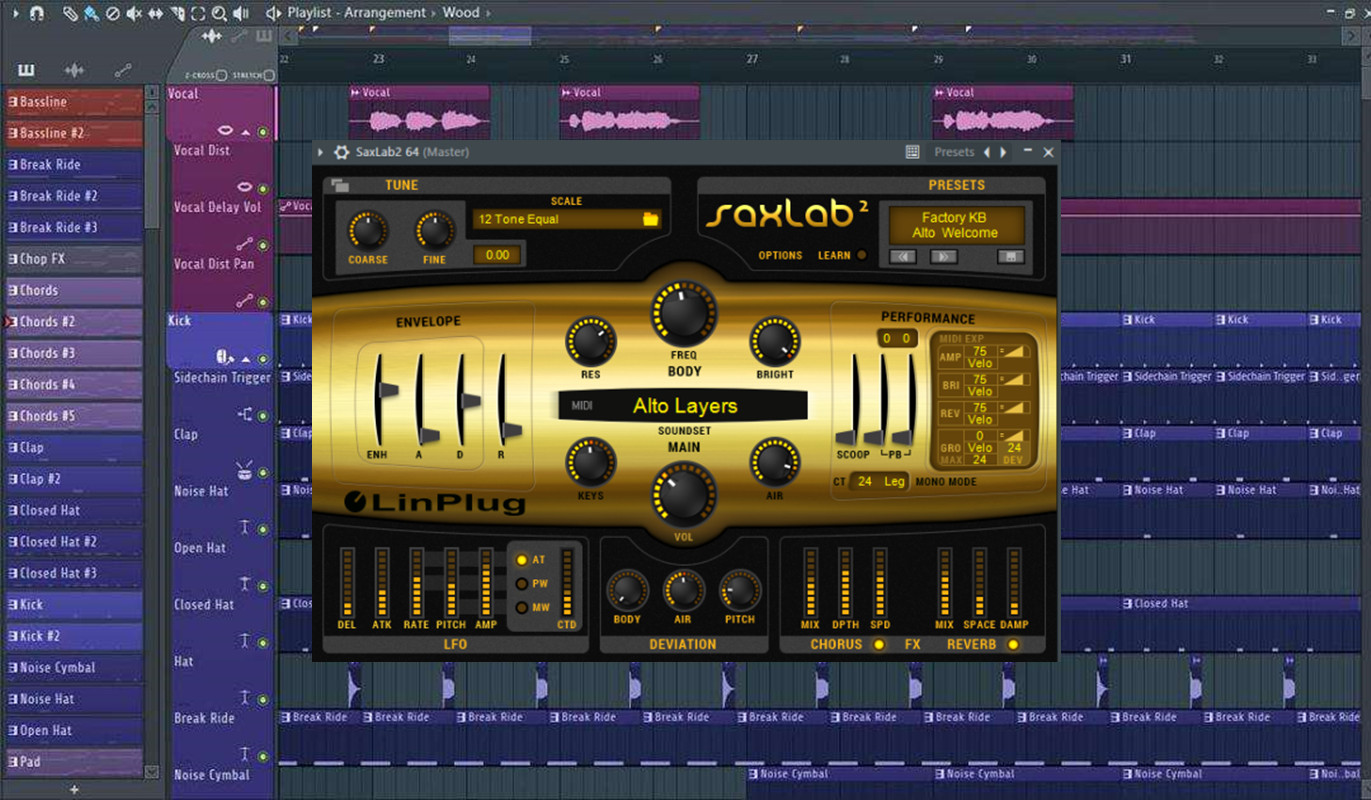Select the paint brush tool
Screen dimensions: 1371x800
pyautogui.click(x=91, y=13)
